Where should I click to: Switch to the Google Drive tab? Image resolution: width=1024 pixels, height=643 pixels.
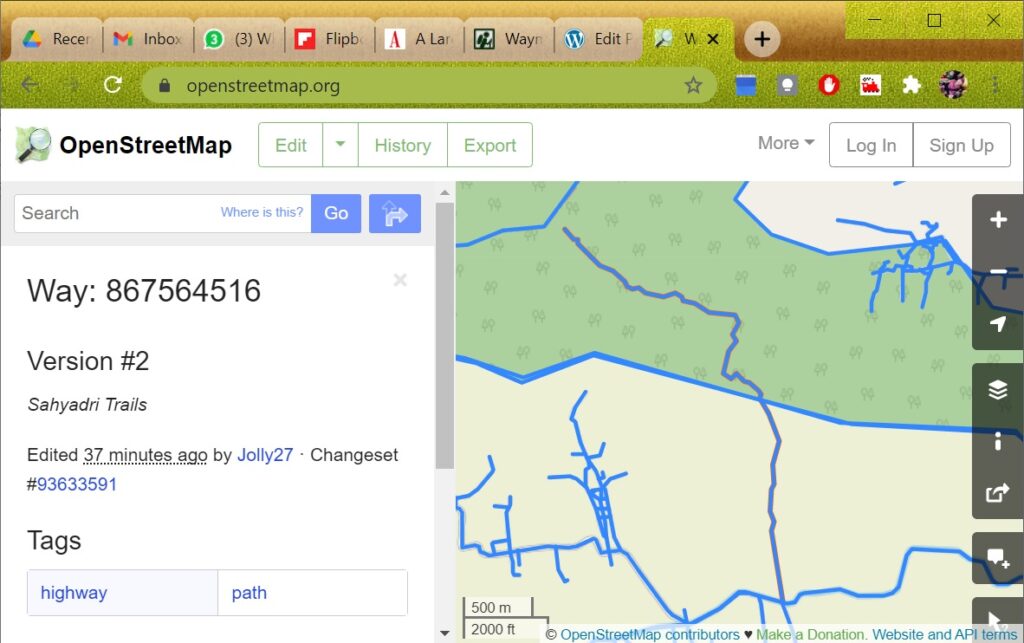[57, 39]
